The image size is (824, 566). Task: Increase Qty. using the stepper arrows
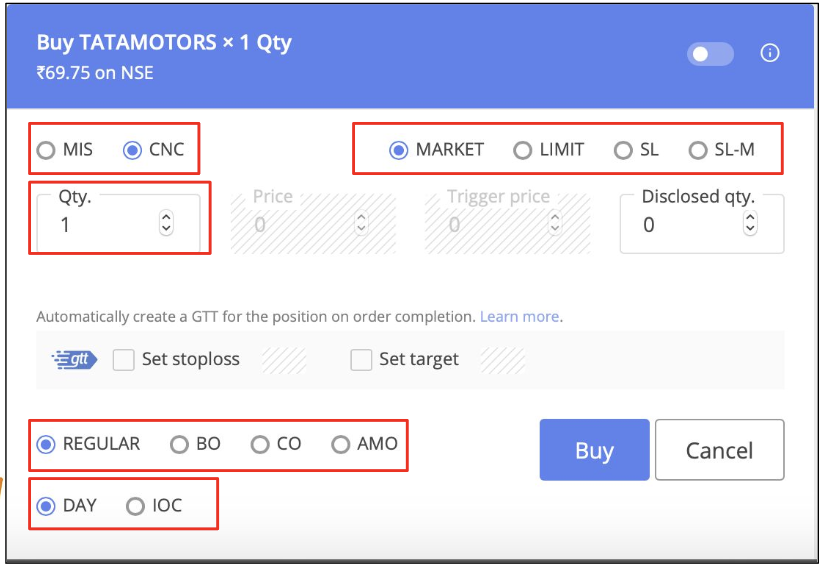[x=167, y=217]
